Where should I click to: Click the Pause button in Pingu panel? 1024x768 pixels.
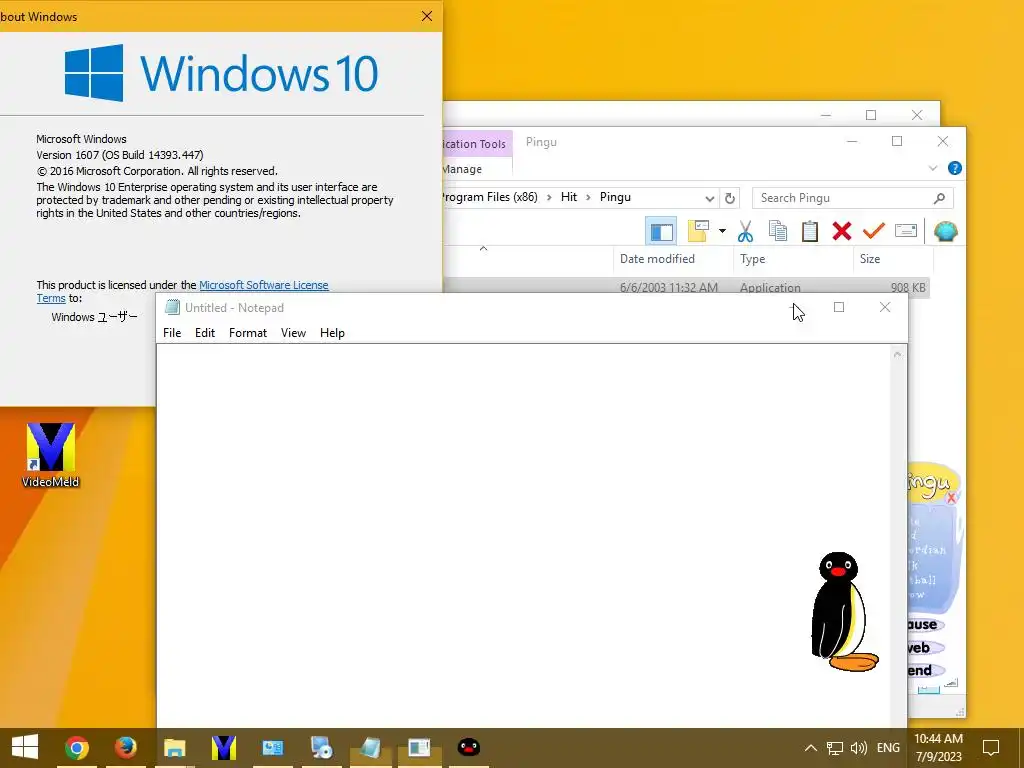[924, 625]
